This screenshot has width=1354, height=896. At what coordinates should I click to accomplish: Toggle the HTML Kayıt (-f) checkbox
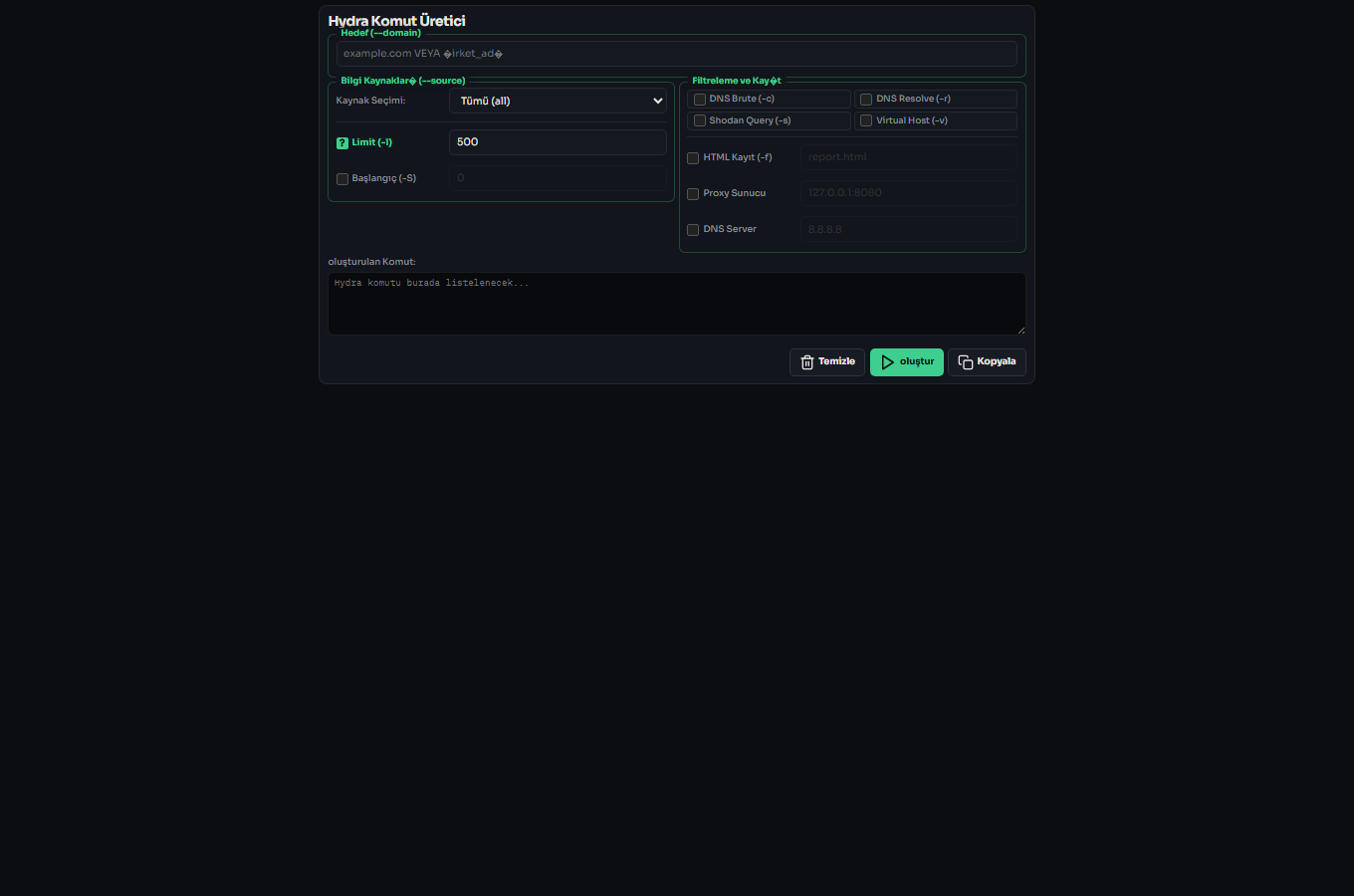point(693,158)
